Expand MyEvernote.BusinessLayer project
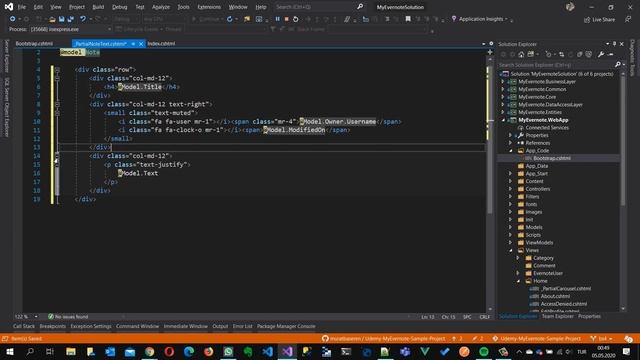 tap(503, 82)
